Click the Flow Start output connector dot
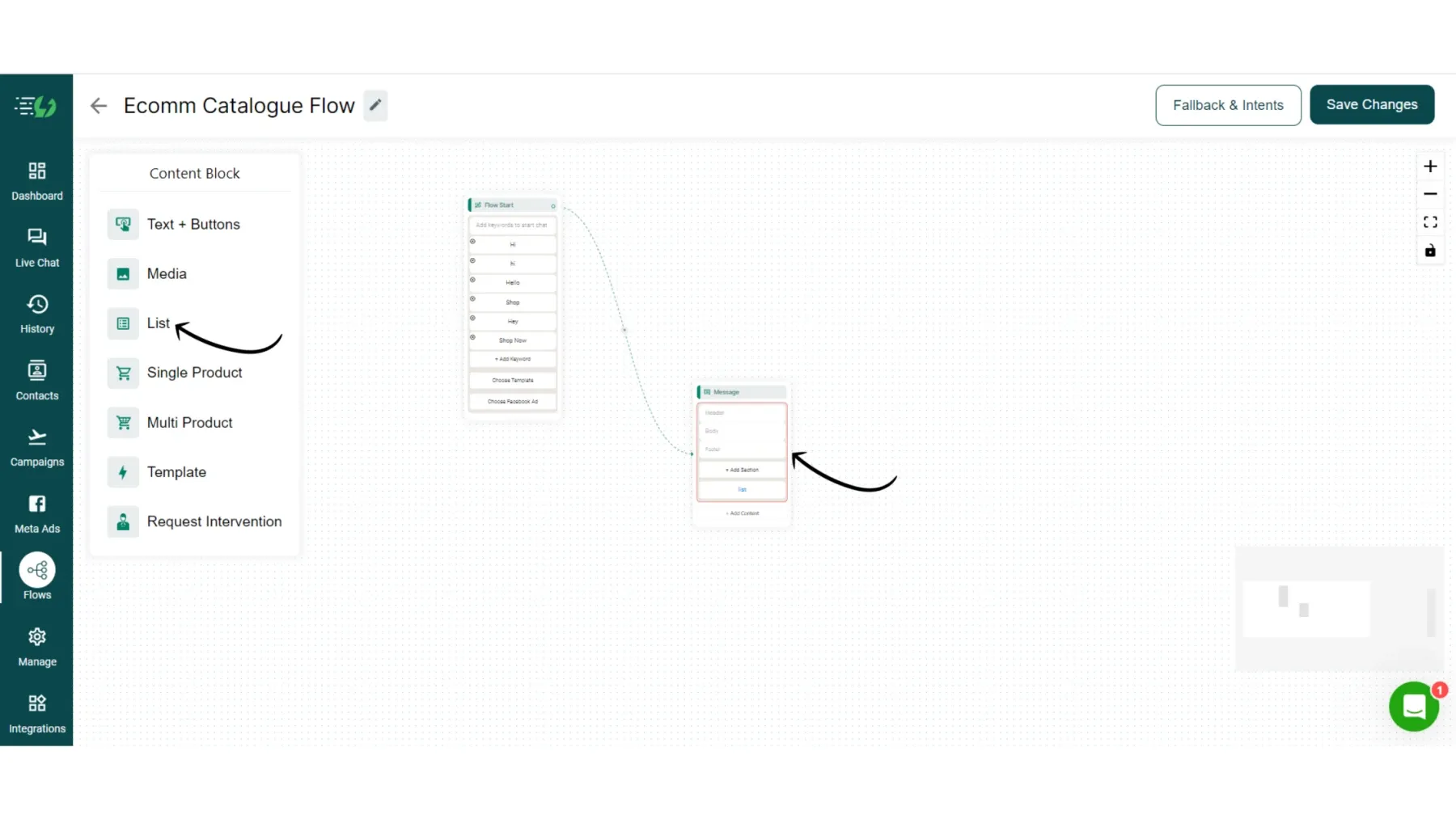Image resolution: width=1456 pixels, height=819 pixels. point(553,206)
